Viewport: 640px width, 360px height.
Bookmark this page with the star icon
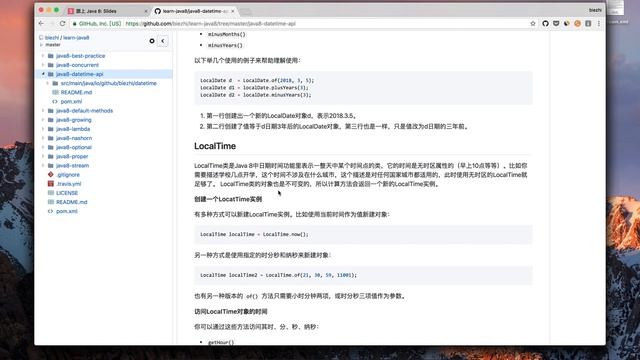(x=533, y=24)
